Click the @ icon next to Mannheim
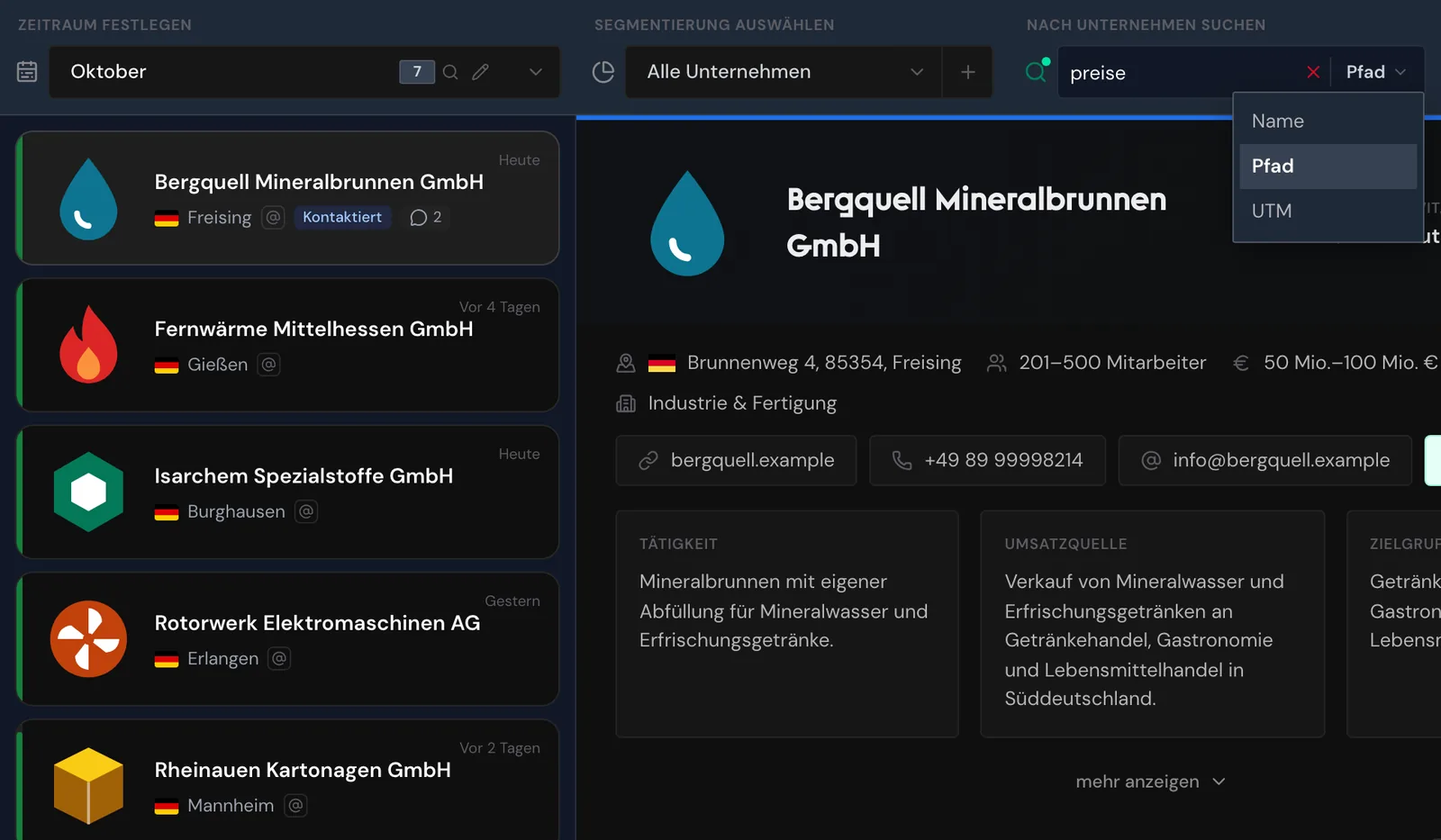Image resolution: width=1441 pixels, height=840 pixels. tap(295, 805)
